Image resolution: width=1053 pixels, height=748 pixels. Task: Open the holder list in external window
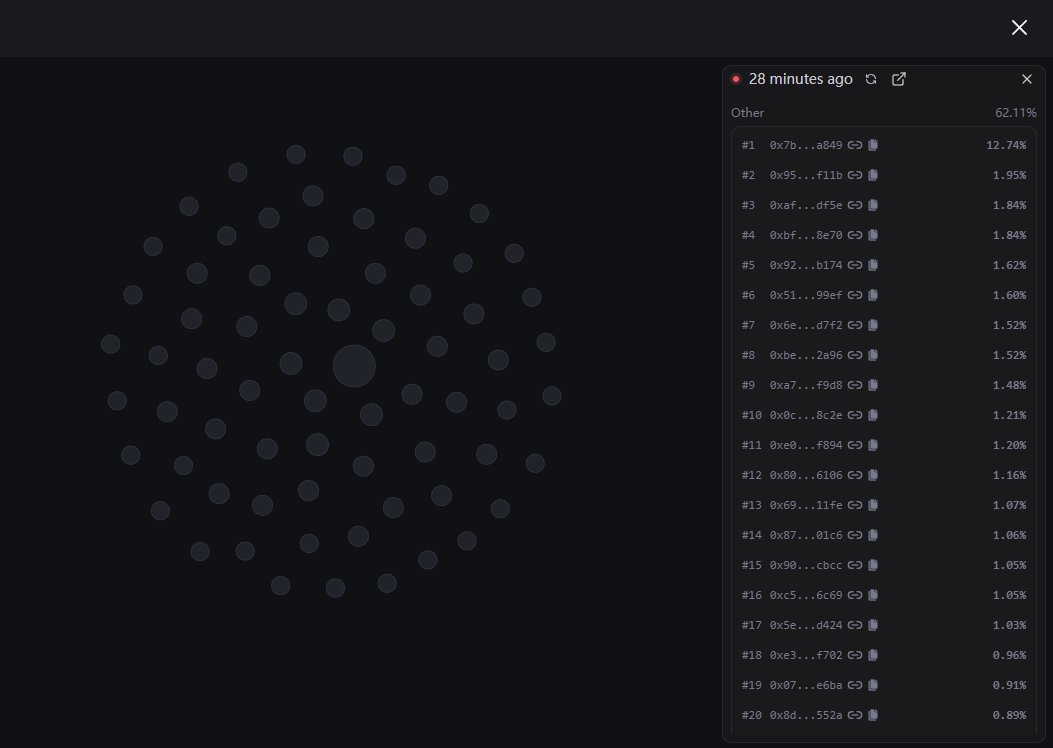pyautogui.click(x=898, y=79)
